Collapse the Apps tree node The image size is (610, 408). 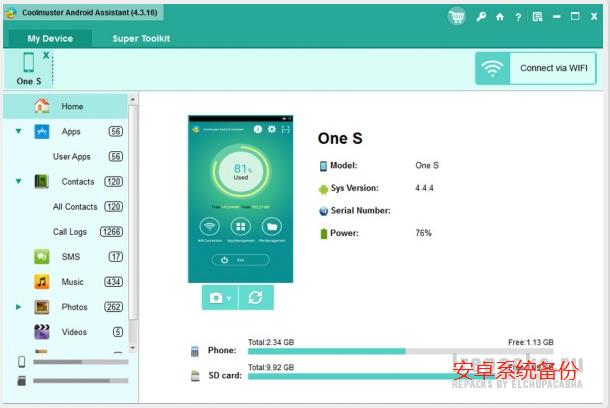pos(18,131)
